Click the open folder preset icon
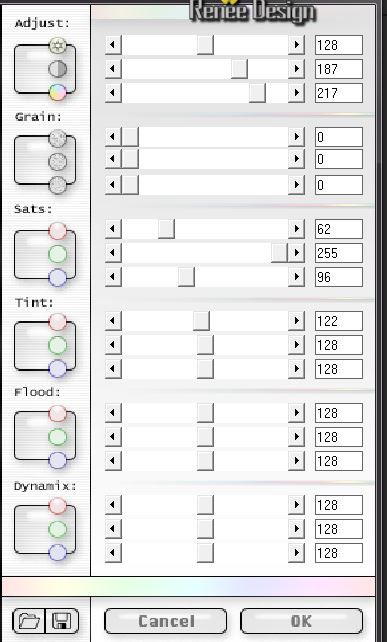Image resolution: width=387 pixels, height=642 pixels. click(29, 621)
